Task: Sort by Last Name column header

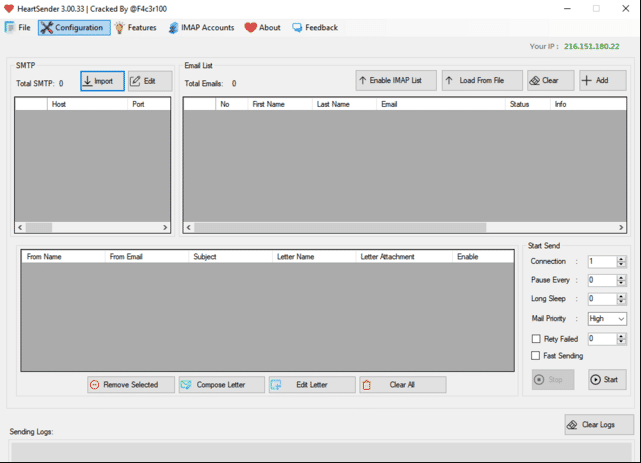Action: (x=344, y=104)
